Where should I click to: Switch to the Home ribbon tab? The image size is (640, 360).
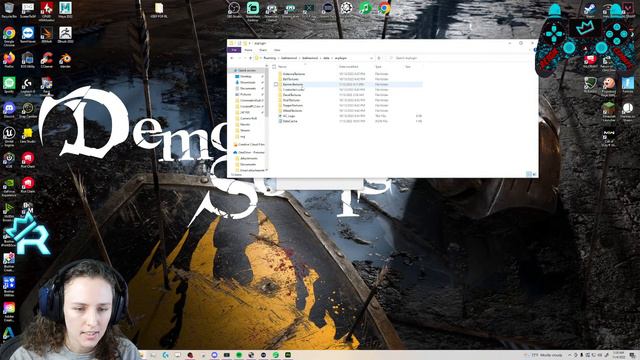(249, 50)
